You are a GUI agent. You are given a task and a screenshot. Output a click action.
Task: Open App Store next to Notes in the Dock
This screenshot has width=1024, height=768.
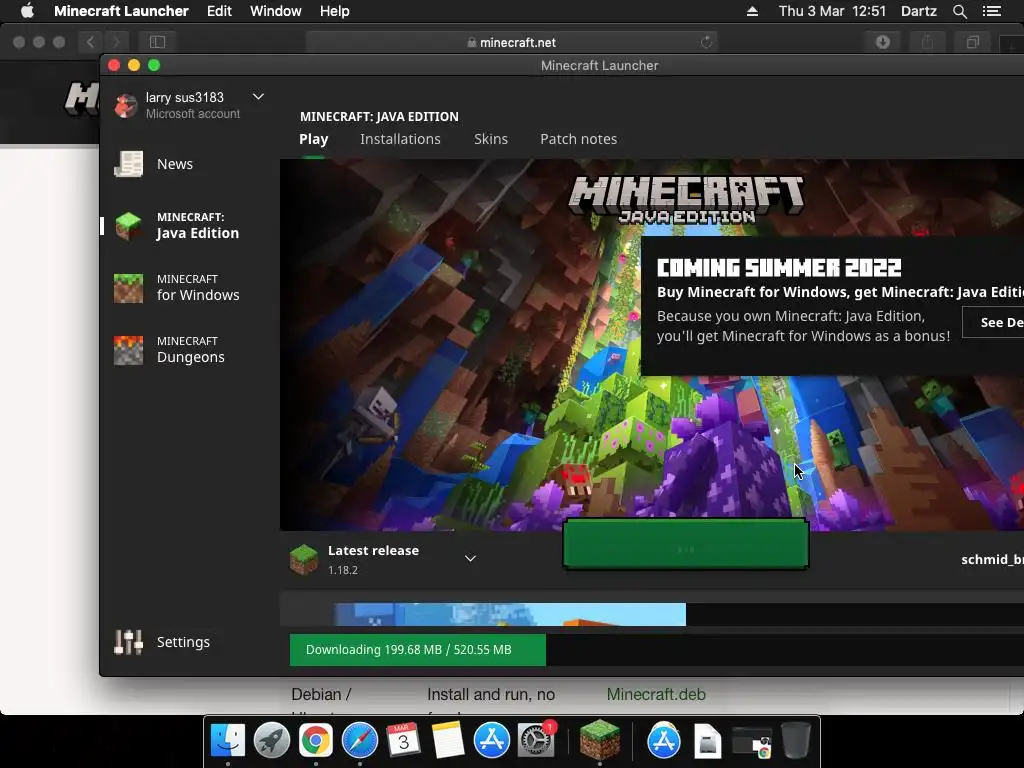(492, 741)
